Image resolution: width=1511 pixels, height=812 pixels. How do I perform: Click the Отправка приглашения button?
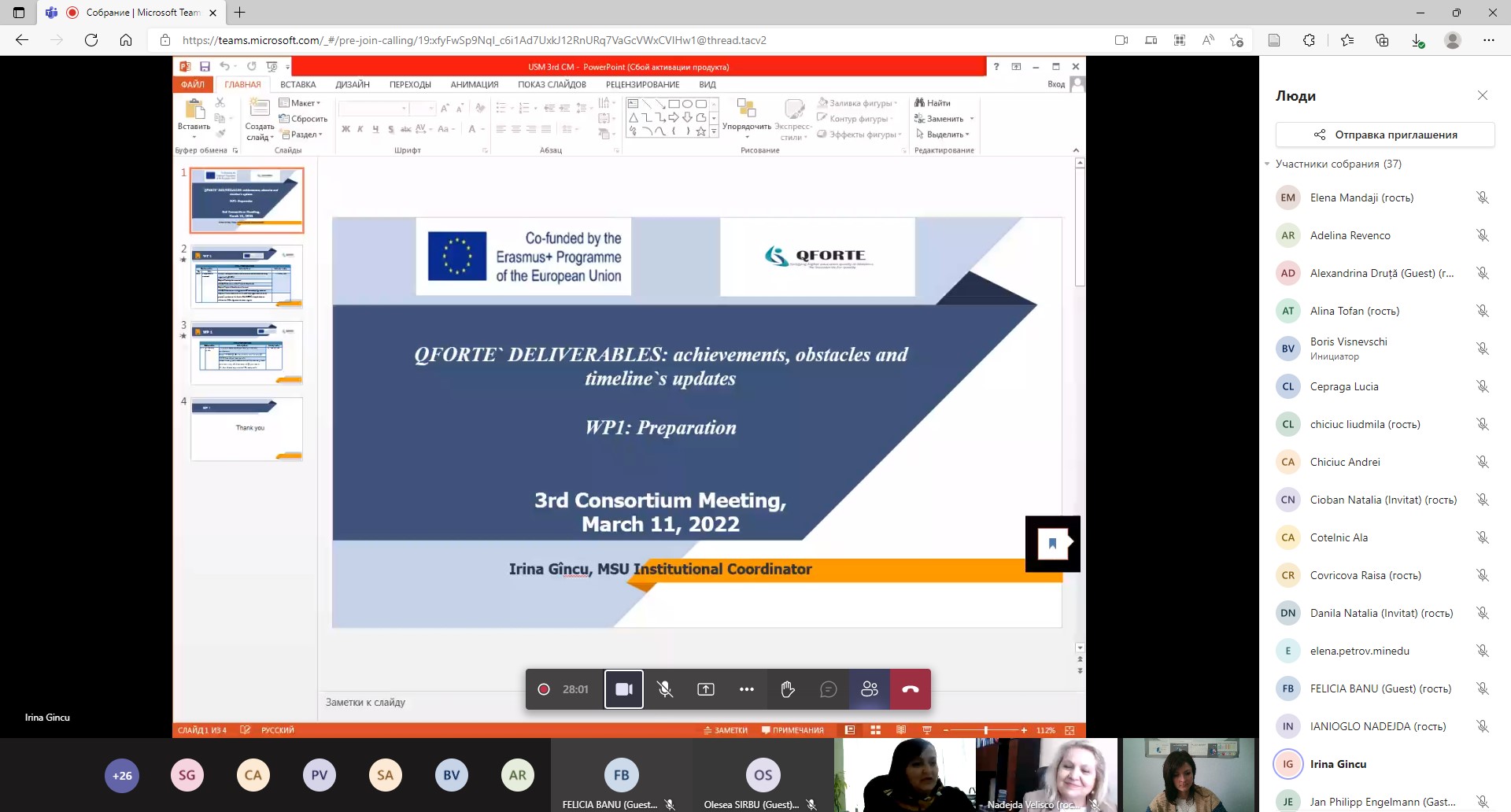pos(1385,135)
